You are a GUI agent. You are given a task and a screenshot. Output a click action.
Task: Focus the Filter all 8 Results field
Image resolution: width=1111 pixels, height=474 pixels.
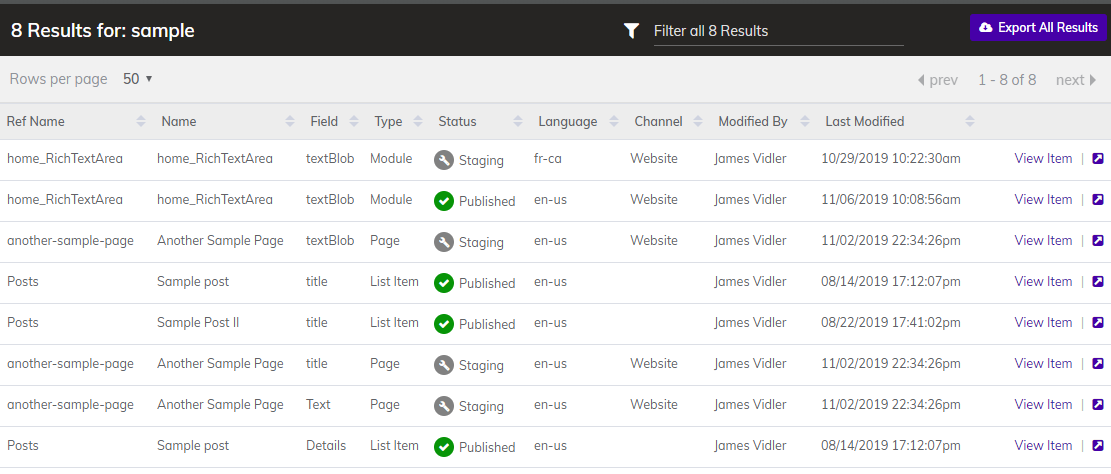[x=778, y=31]
